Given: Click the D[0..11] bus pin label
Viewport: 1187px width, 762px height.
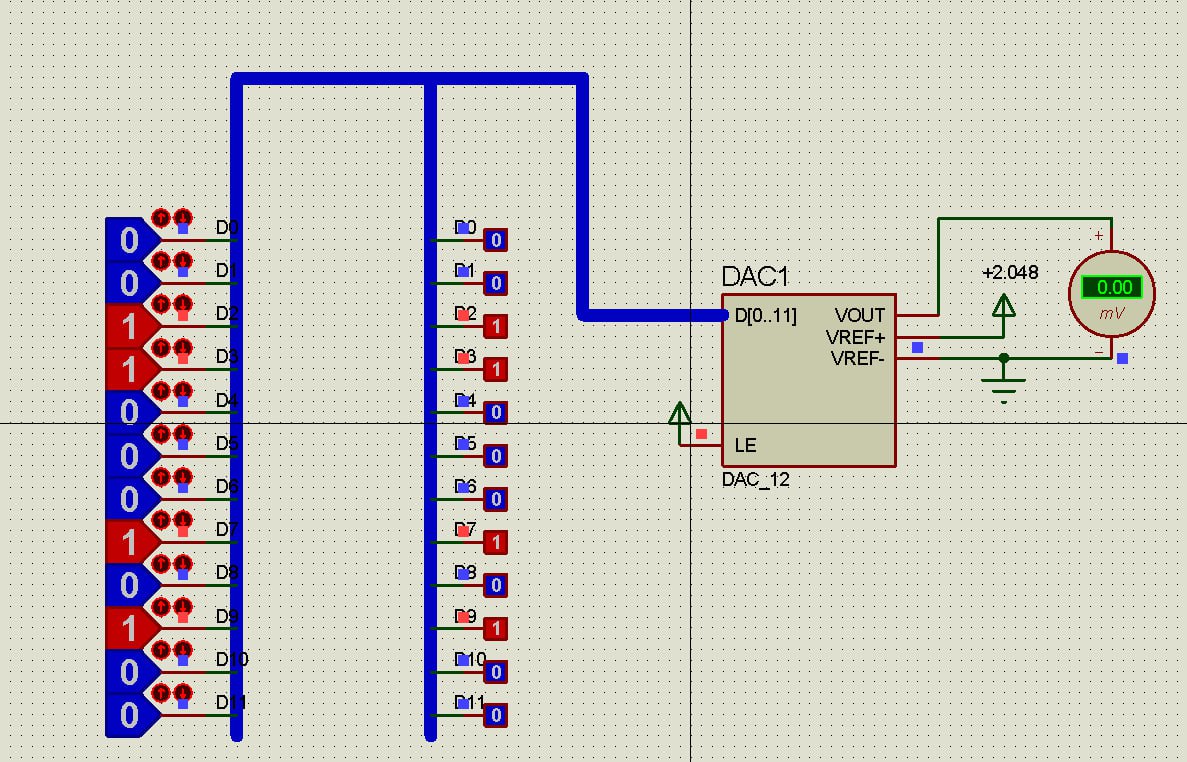Looking at the screenshot, I should click(x=765, y=316).
